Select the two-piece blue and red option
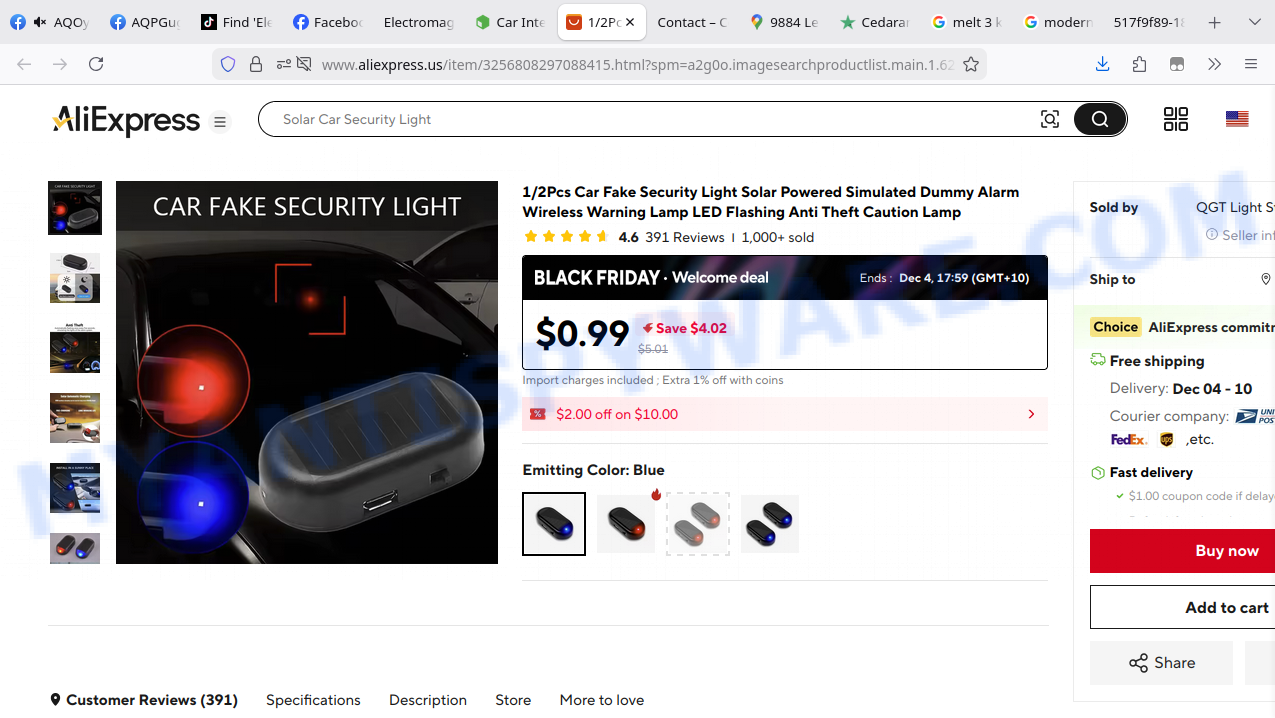Screen dimensions: 1275x718 coord(770,524)
